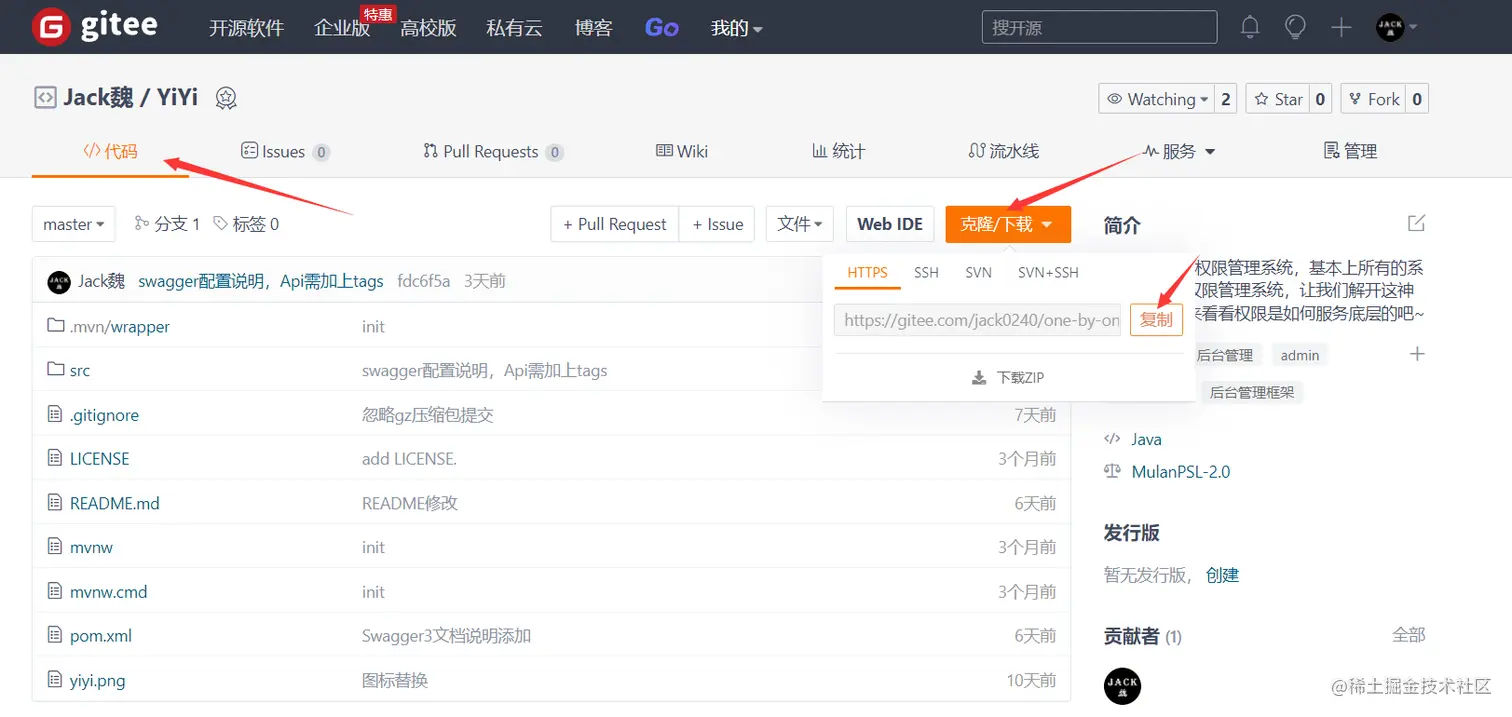
Task: Select the SVN clone tab
Action: pyautogui.click(x=978, y=272)
